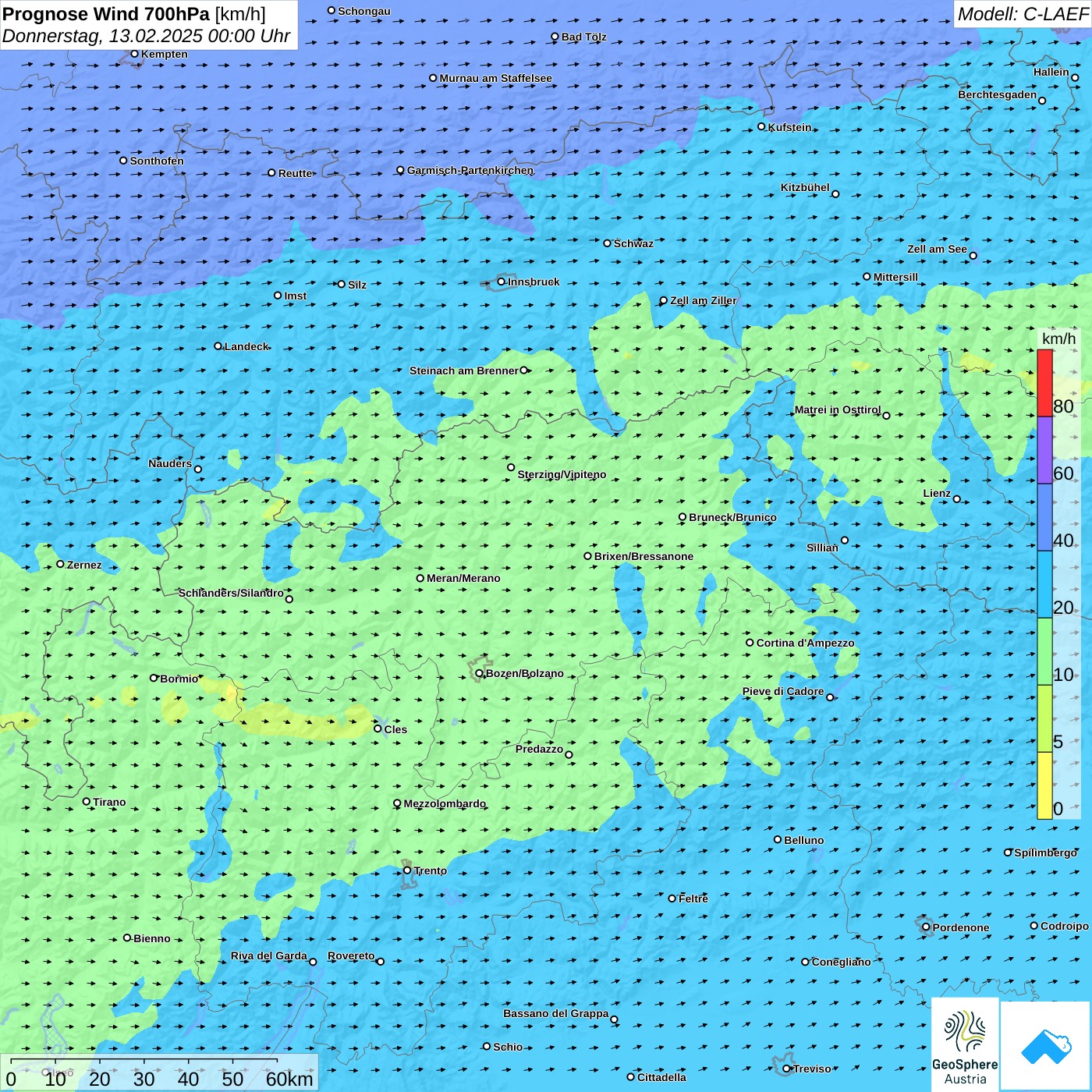
Task: Click the blue cloud logo icon
Action: click(x=1046, y=1046)
